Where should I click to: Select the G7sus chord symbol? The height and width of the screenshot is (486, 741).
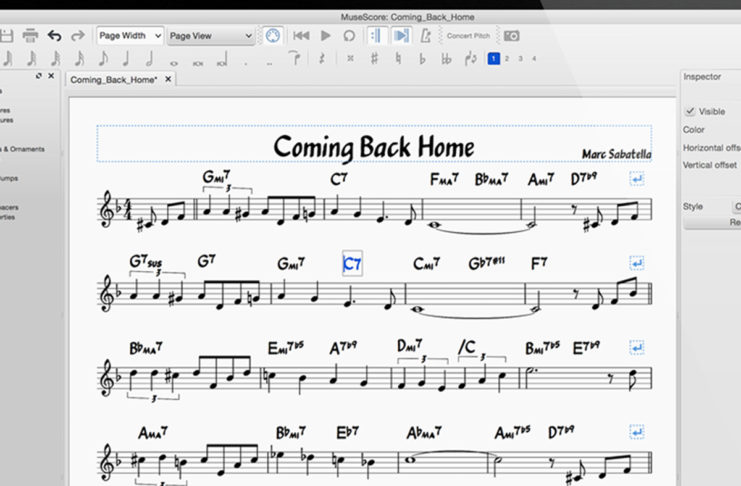[x=146, y=261]
